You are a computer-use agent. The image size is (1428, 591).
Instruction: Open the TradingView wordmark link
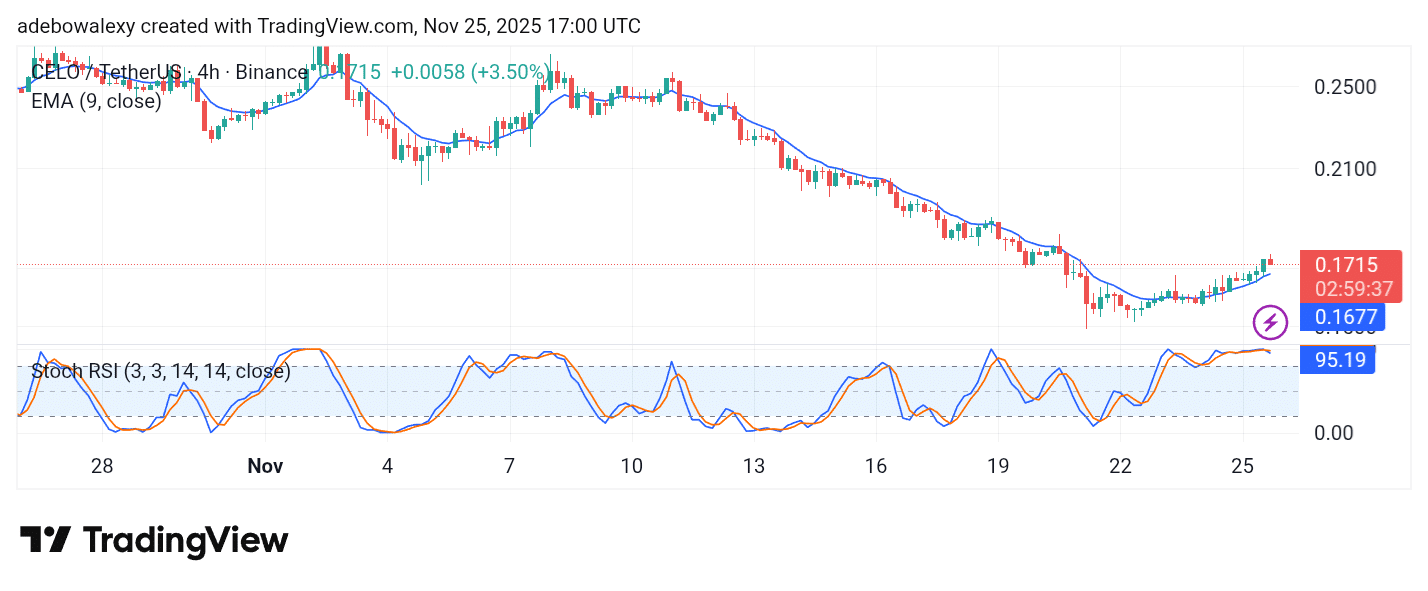pyautogui.click(x=185, y=541)
